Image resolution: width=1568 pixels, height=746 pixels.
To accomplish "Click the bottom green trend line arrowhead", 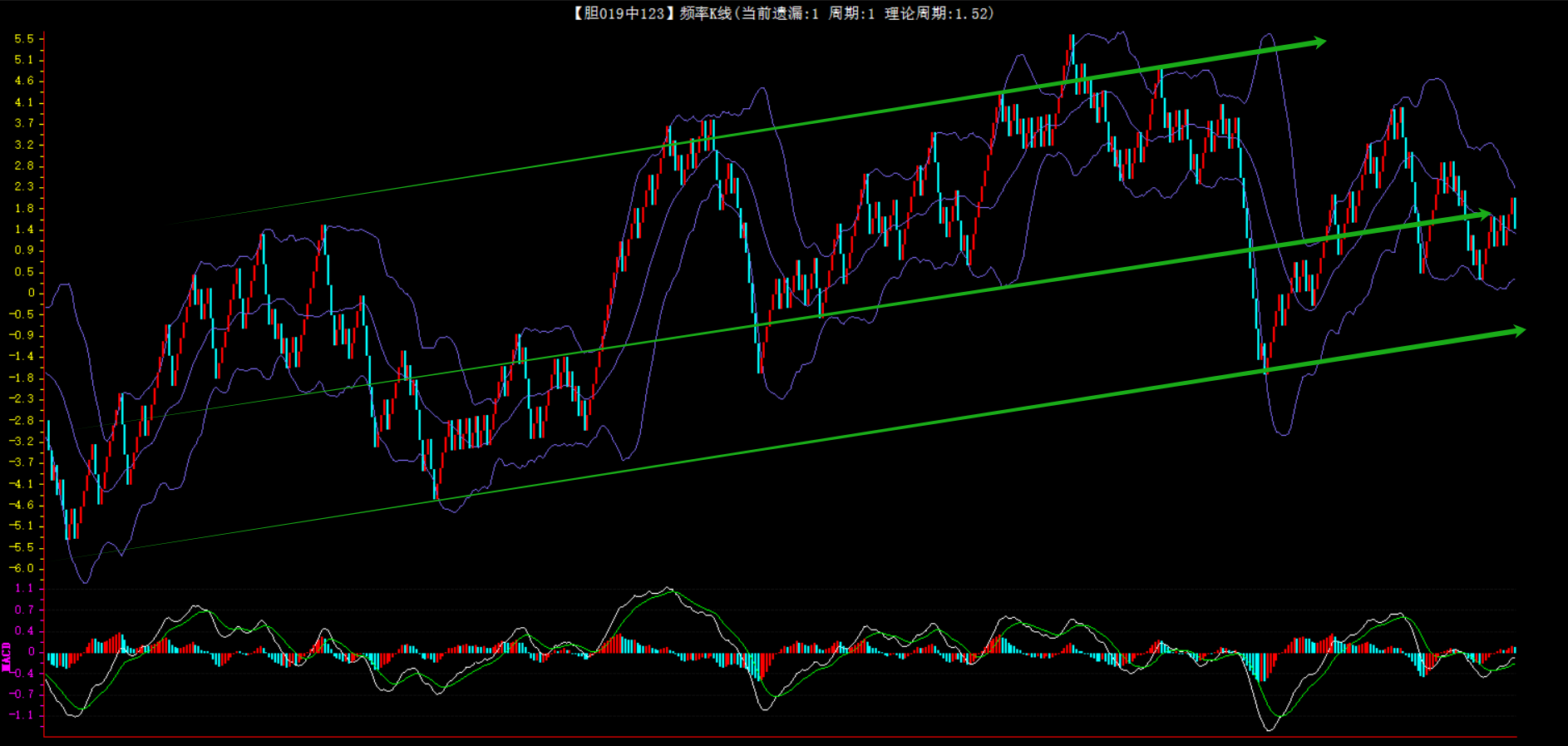I will 1517,331.
